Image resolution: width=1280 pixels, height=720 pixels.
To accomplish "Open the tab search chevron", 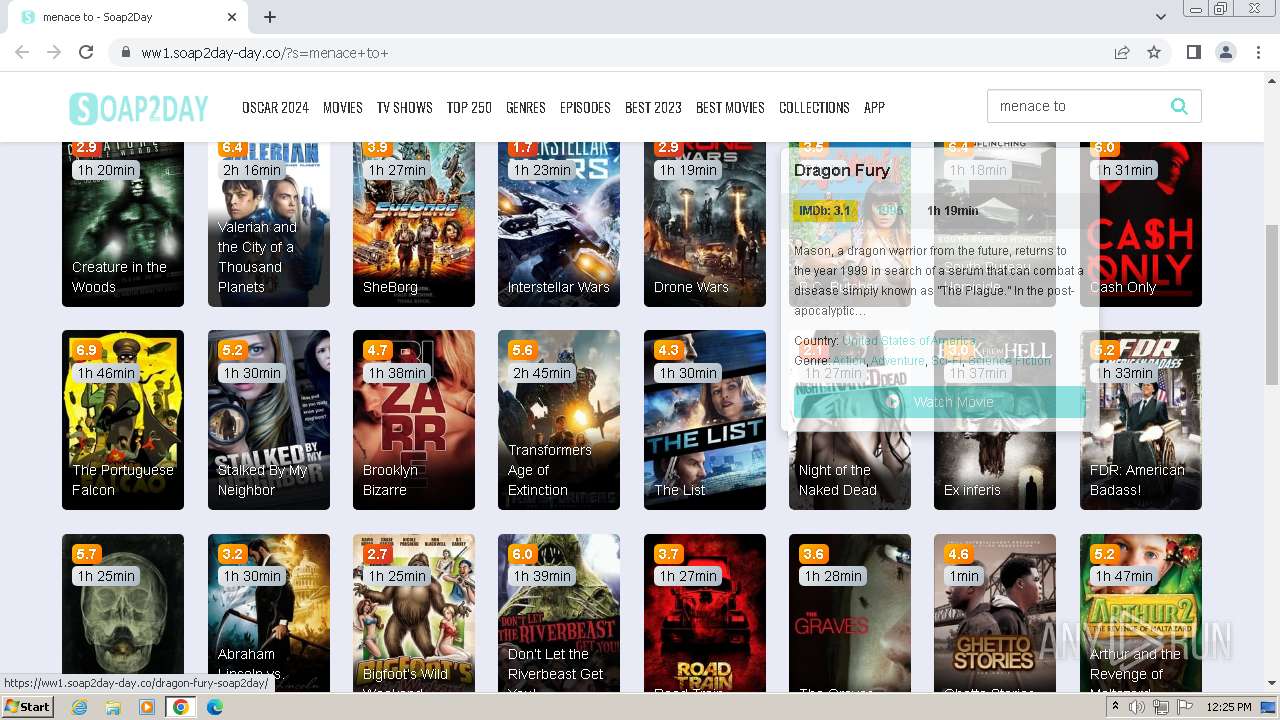I will (1160, 17).
